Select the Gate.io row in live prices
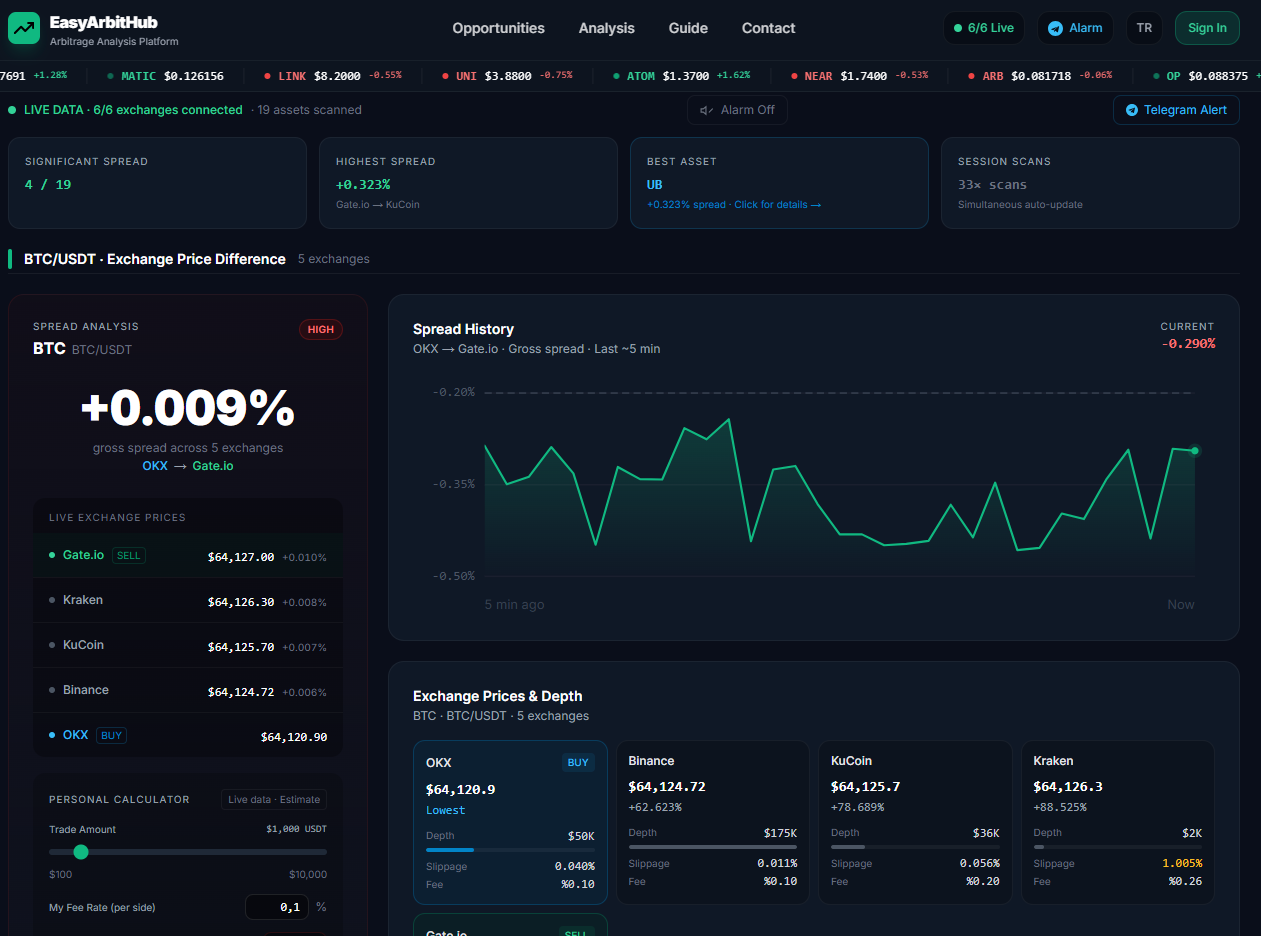This screenshot has width=1261, height=936. 188,556
